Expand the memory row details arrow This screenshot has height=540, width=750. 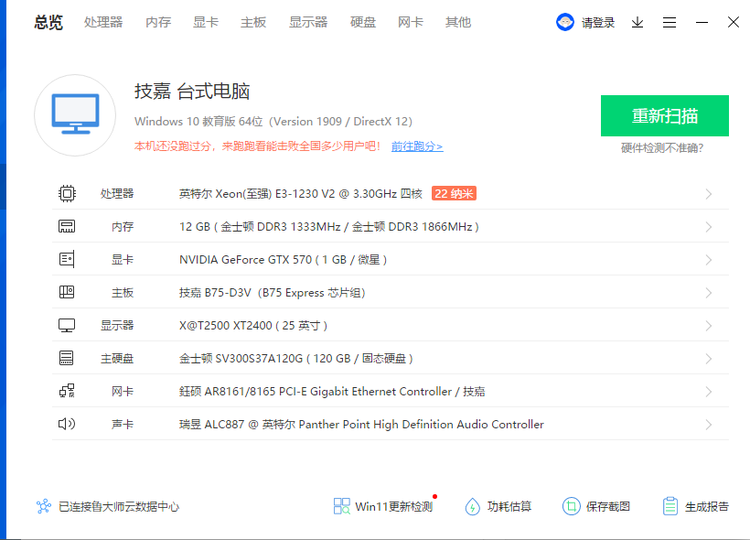click(708, 227)
